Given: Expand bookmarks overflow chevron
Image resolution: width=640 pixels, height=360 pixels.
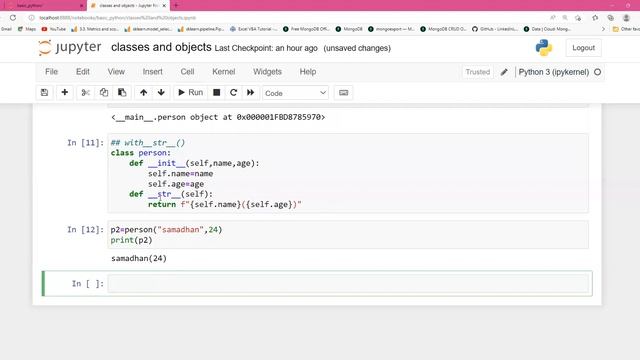Looking at the screenshot, I should [603, 29].
